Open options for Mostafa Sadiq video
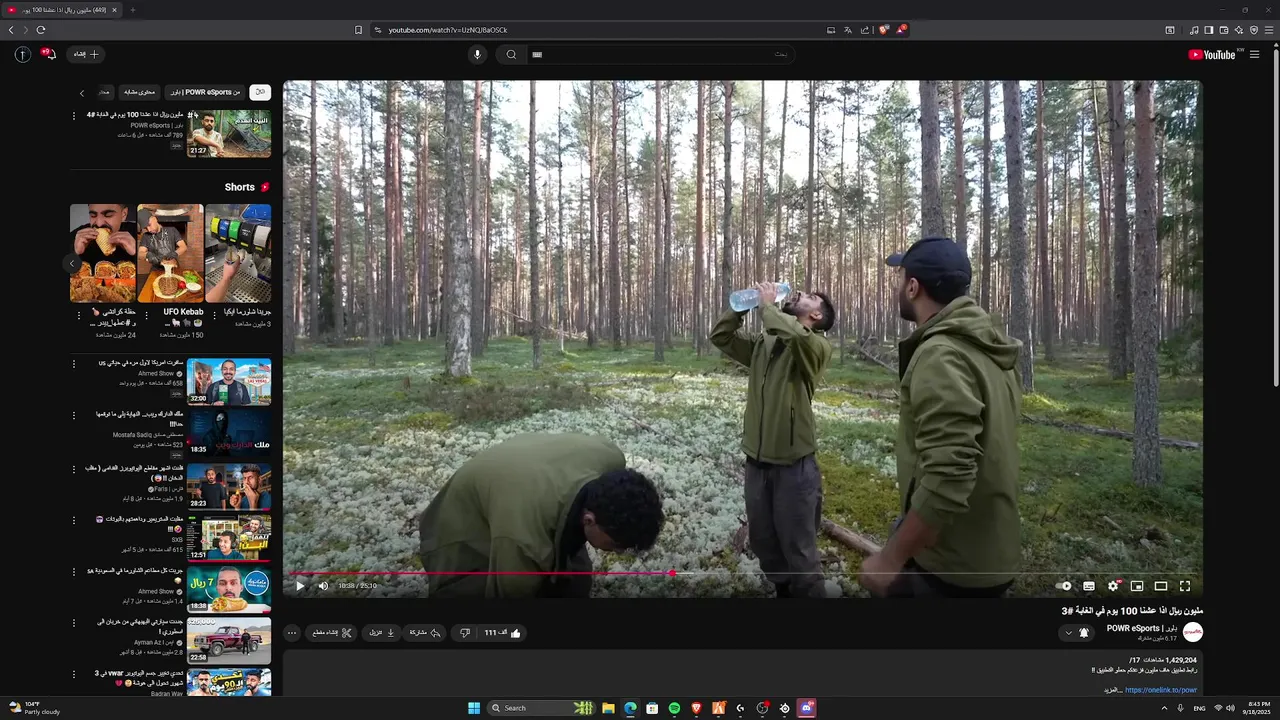The width and height of the screenshot is (1280, 720). pos(73,415)
